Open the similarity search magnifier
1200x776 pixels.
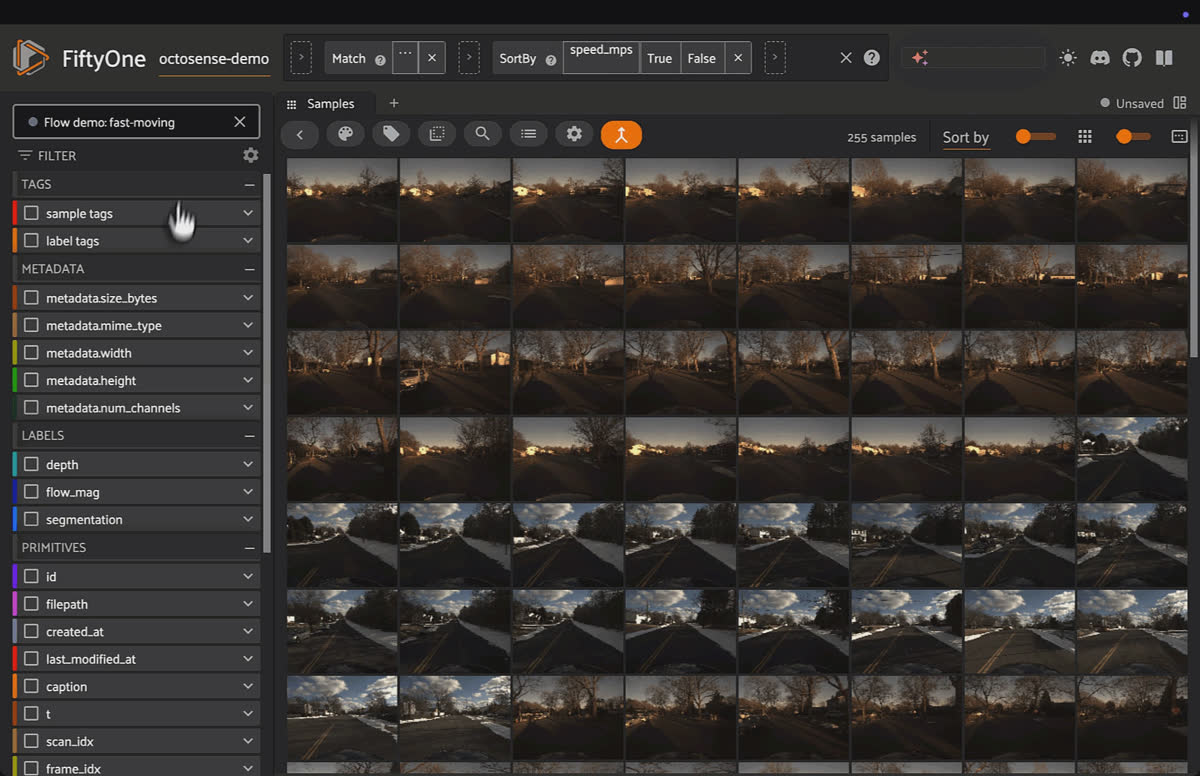[482, 134]
